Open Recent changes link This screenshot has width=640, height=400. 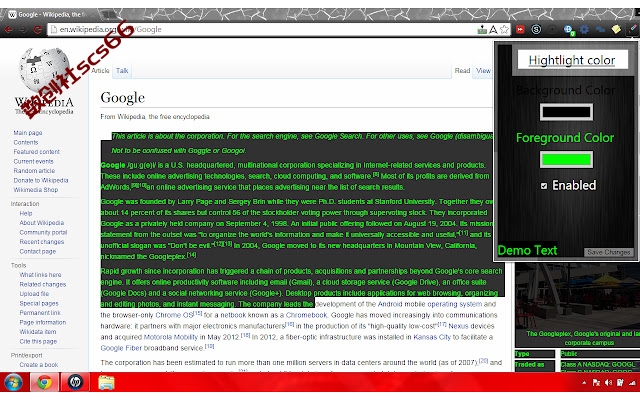42,242
